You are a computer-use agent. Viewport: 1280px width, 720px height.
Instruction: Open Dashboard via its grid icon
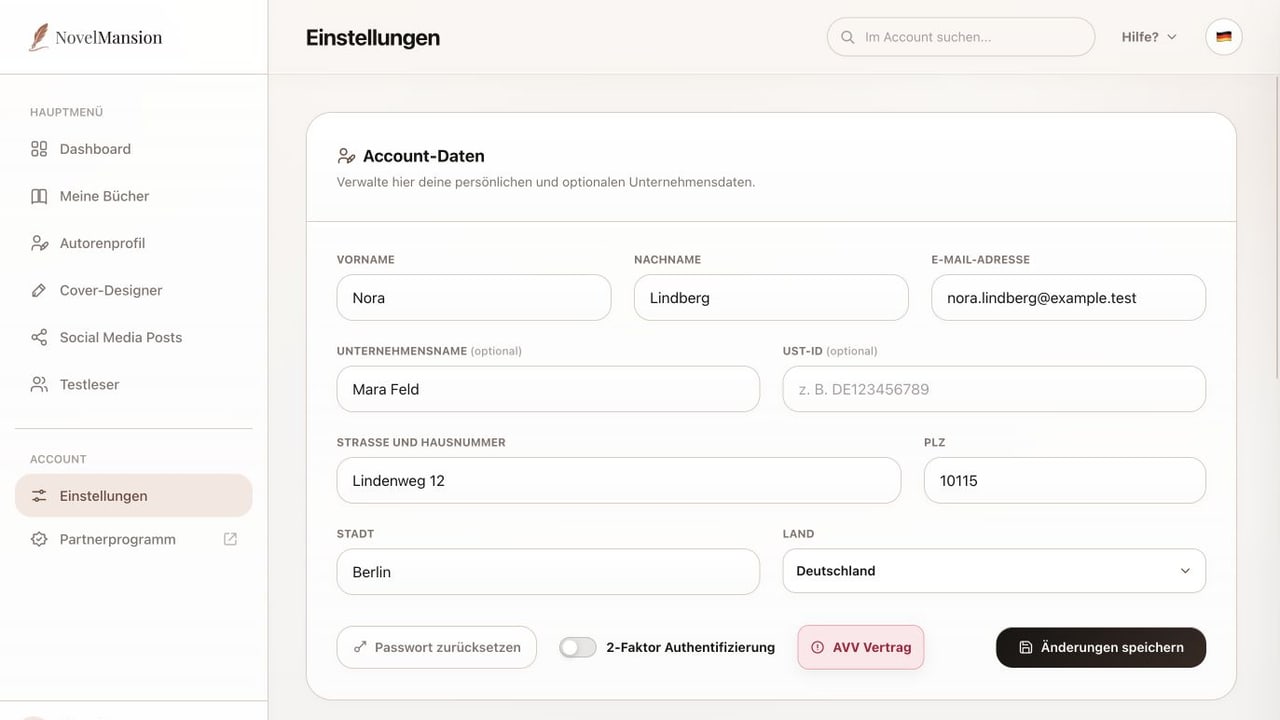tap(39, 149)
